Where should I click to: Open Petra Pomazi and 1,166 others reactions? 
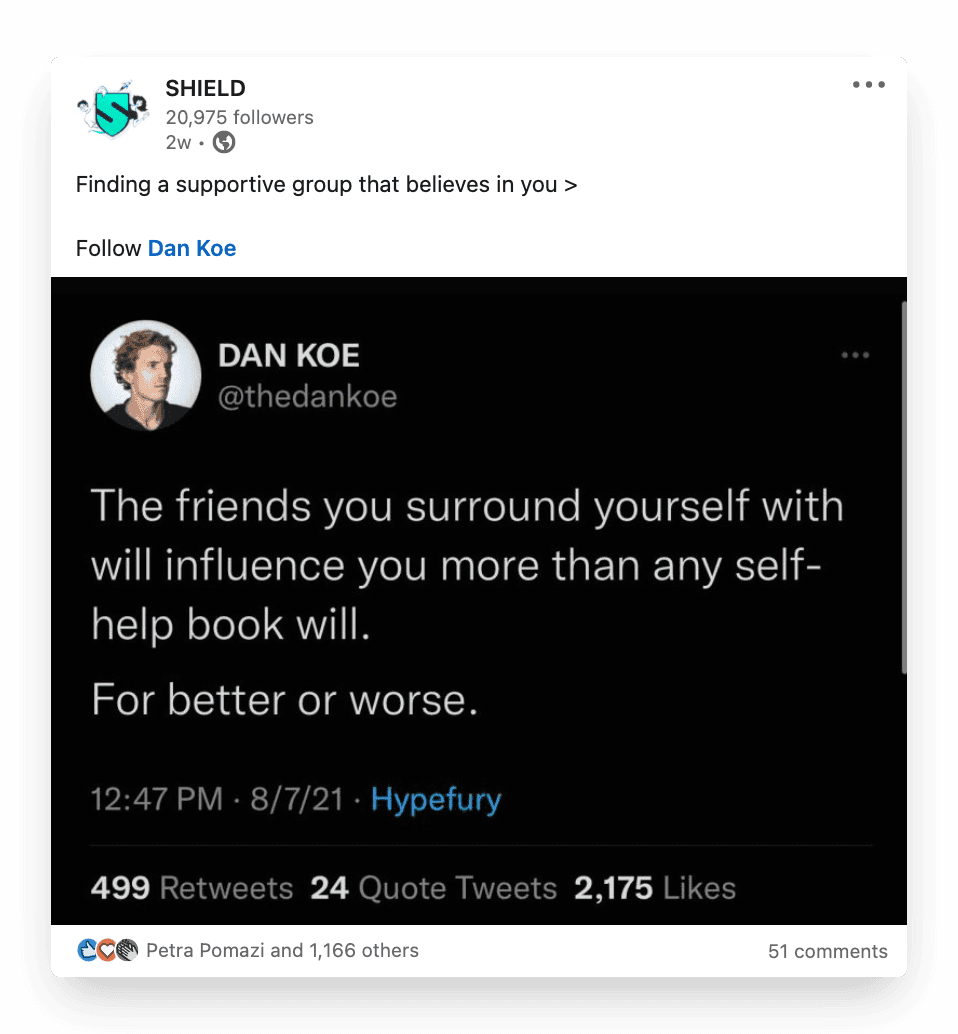coord(282,950)
